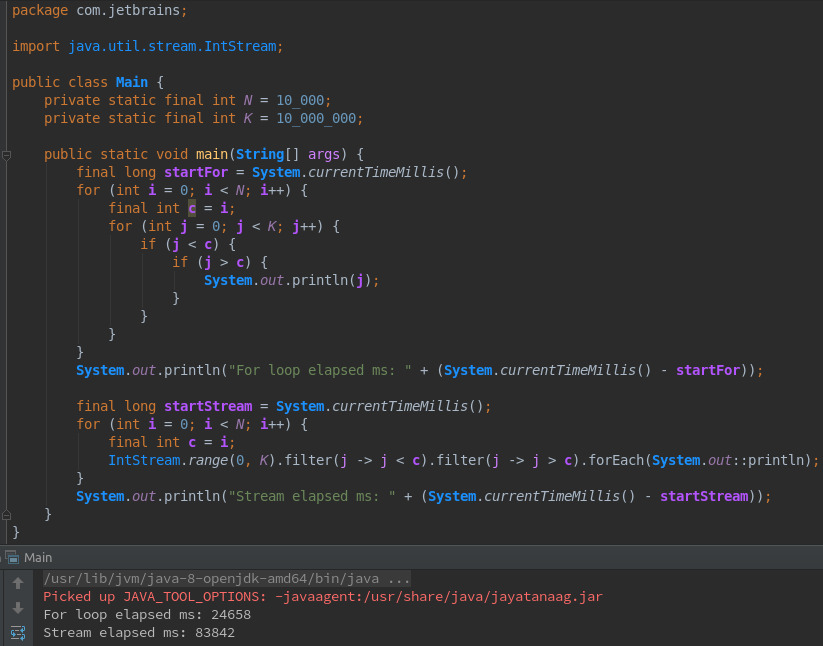Click the down stack trace arrow in console
The width and height of the screenshot is (823, 646).
point(18,608)
